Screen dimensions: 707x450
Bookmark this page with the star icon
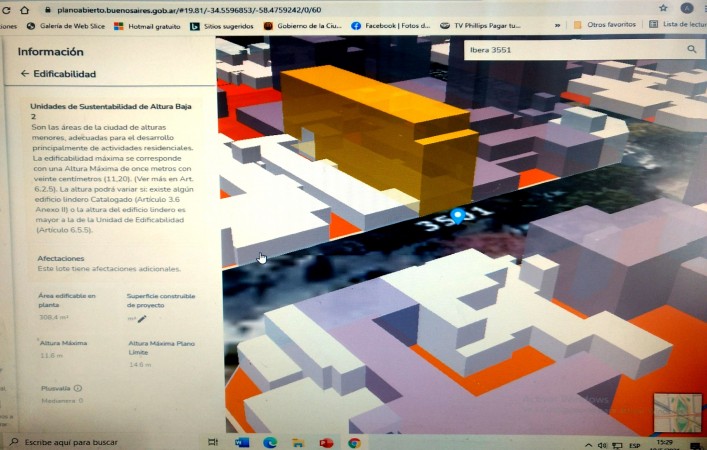tap(663, 7)
